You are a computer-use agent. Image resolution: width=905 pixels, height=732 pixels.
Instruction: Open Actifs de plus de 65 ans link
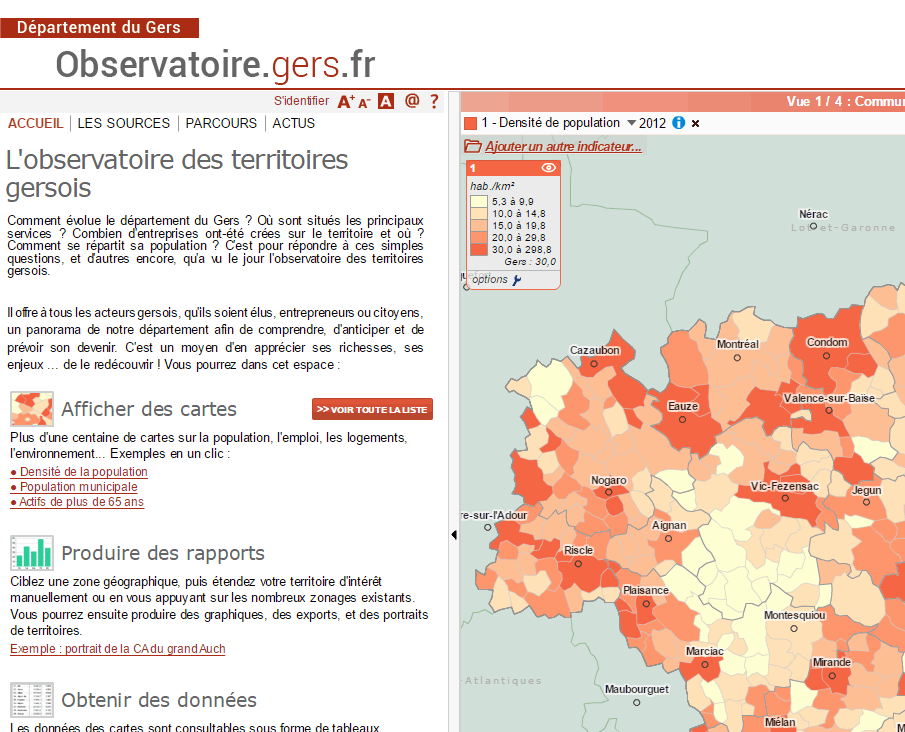77,502
